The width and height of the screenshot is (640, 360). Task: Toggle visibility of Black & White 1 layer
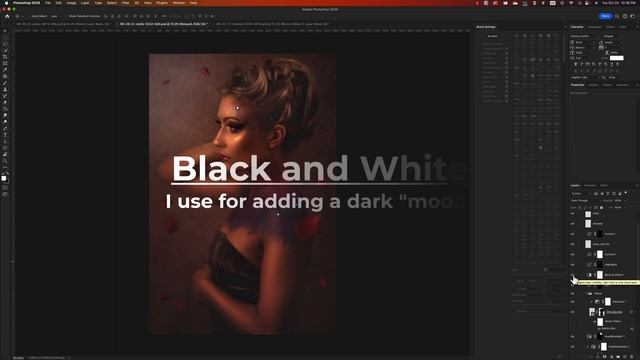click(x=573, y=275)
